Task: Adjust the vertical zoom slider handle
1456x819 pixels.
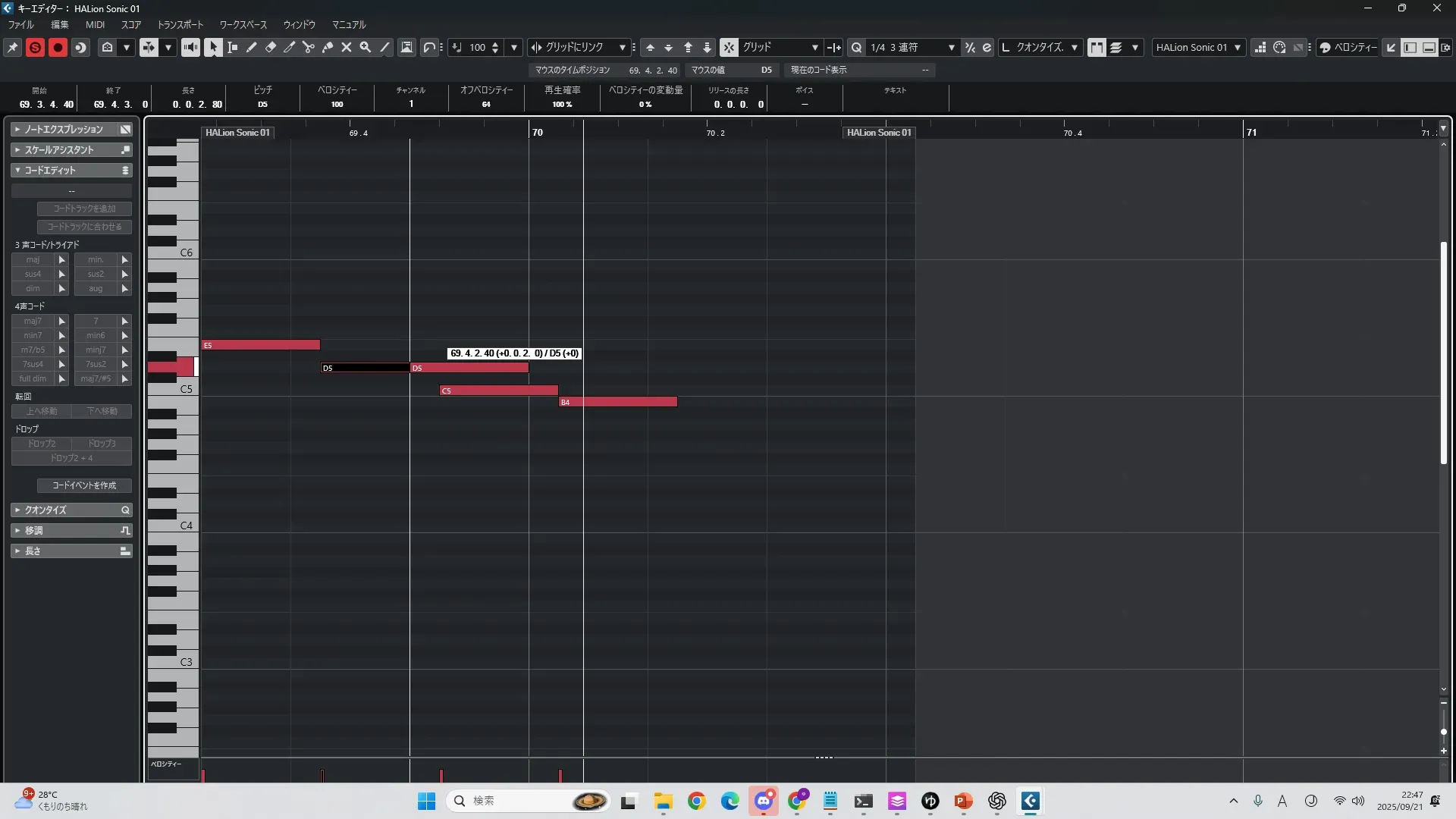Action: click(1444, 732)
